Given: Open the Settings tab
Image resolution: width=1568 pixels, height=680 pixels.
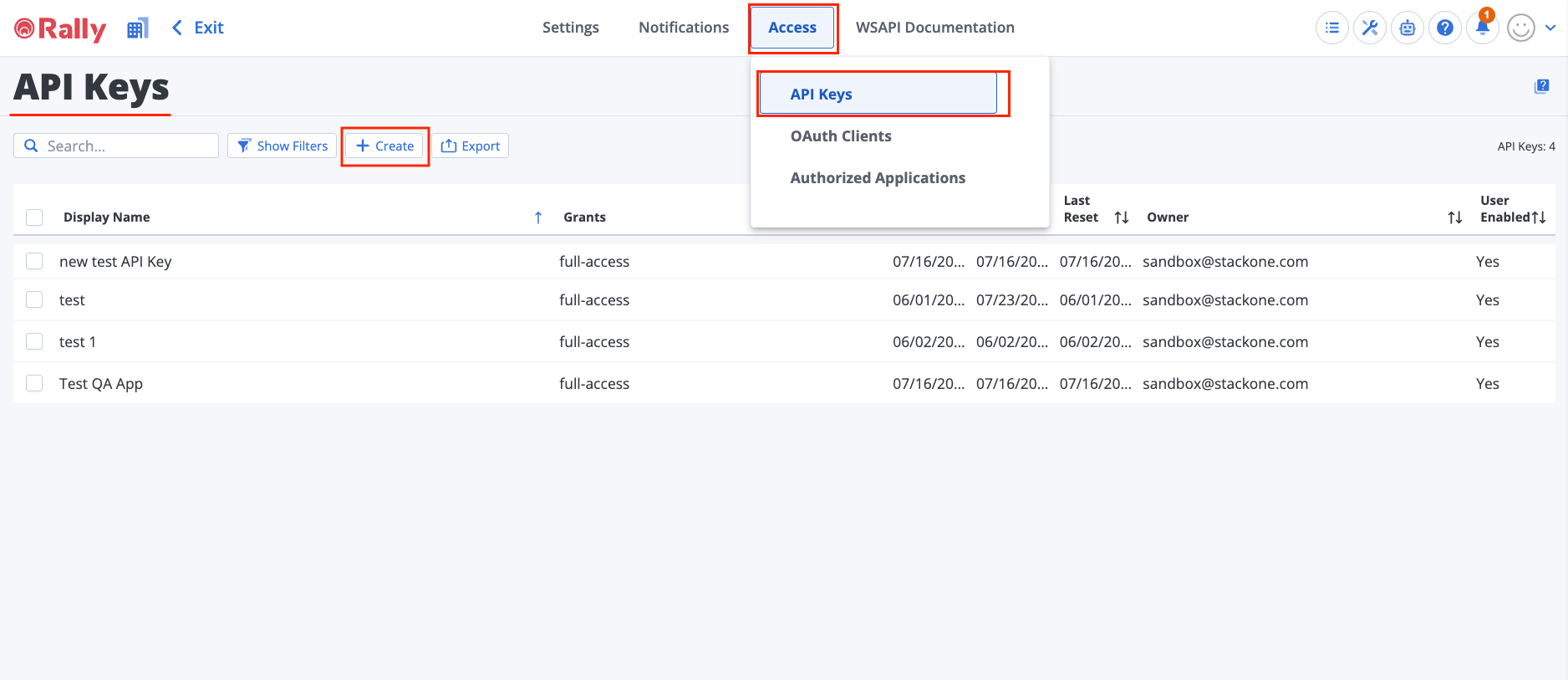Looking at the screenshot, I should pyautogui.click(x=571, y=28).
